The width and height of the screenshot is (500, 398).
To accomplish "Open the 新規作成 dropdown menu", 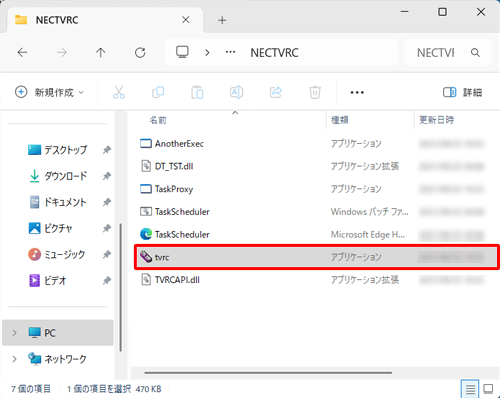I will coord(49,92).
